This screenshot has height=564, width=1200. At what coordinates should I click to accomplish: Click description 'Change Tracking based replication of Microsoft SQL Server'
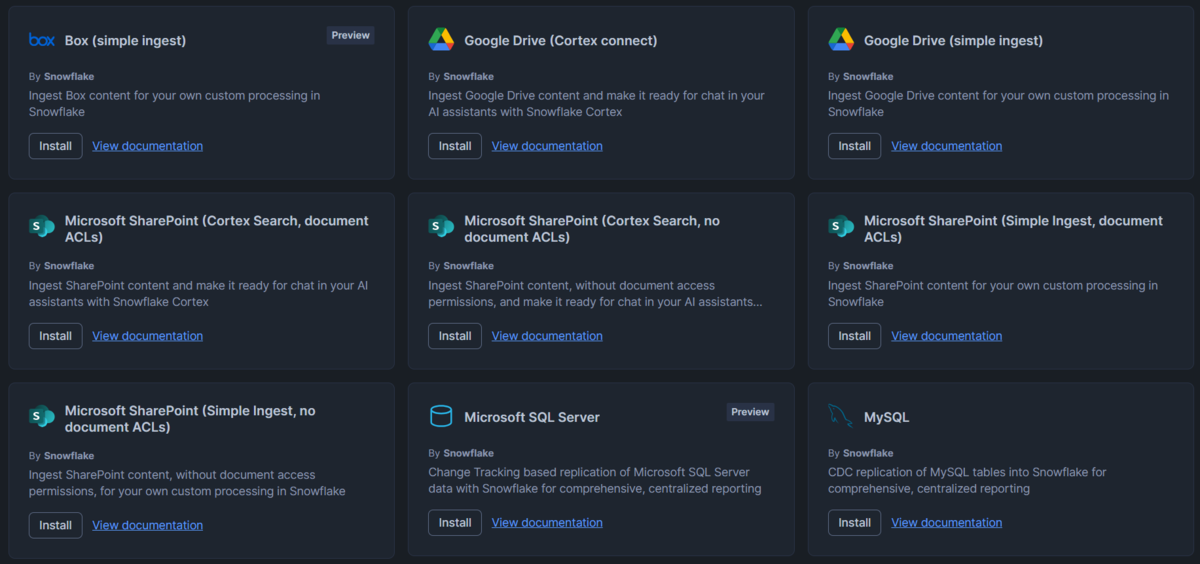coord(595,481)
